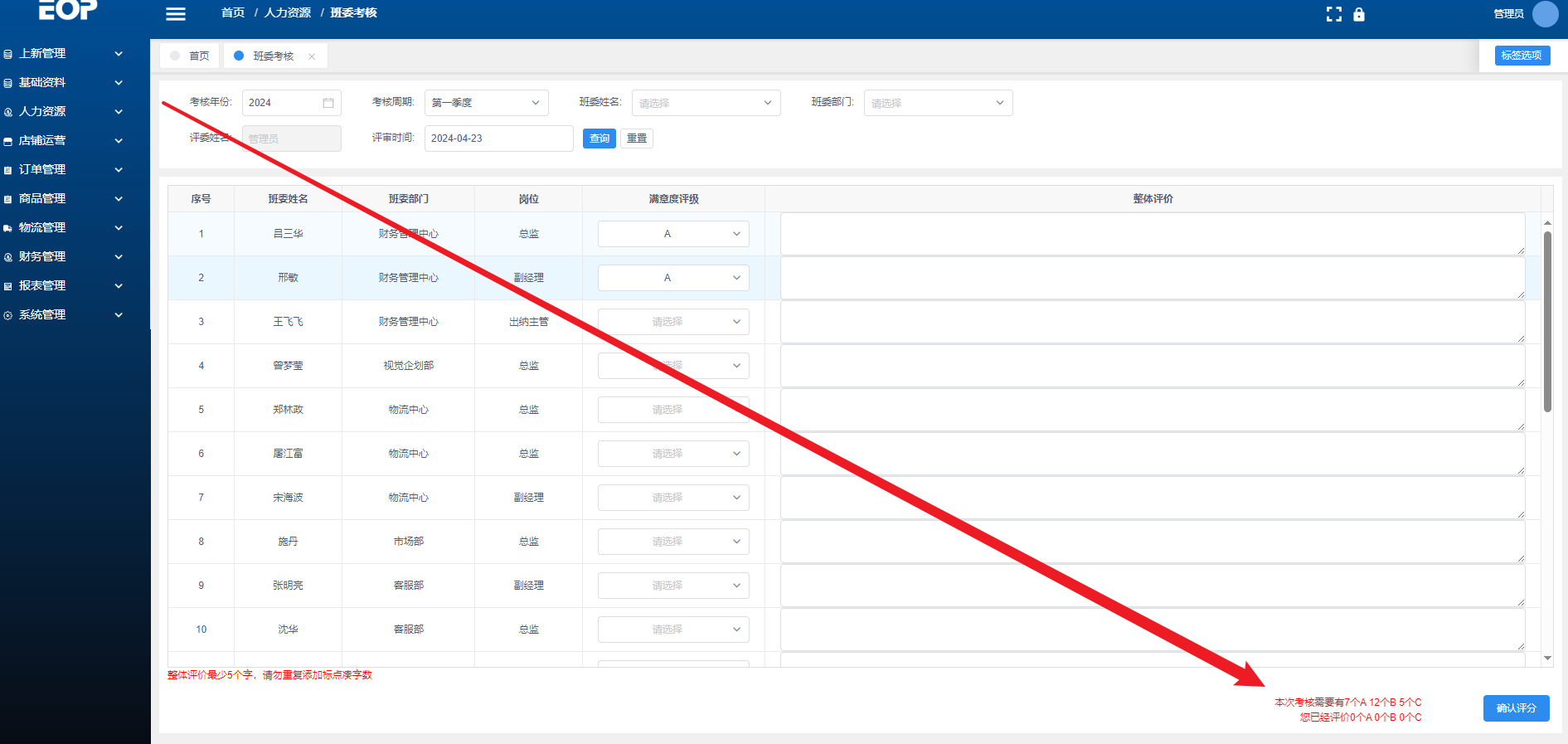Open the 考核周期 dropdown
The height and width of the screenshot is (744, 1568).
(486, 103)
